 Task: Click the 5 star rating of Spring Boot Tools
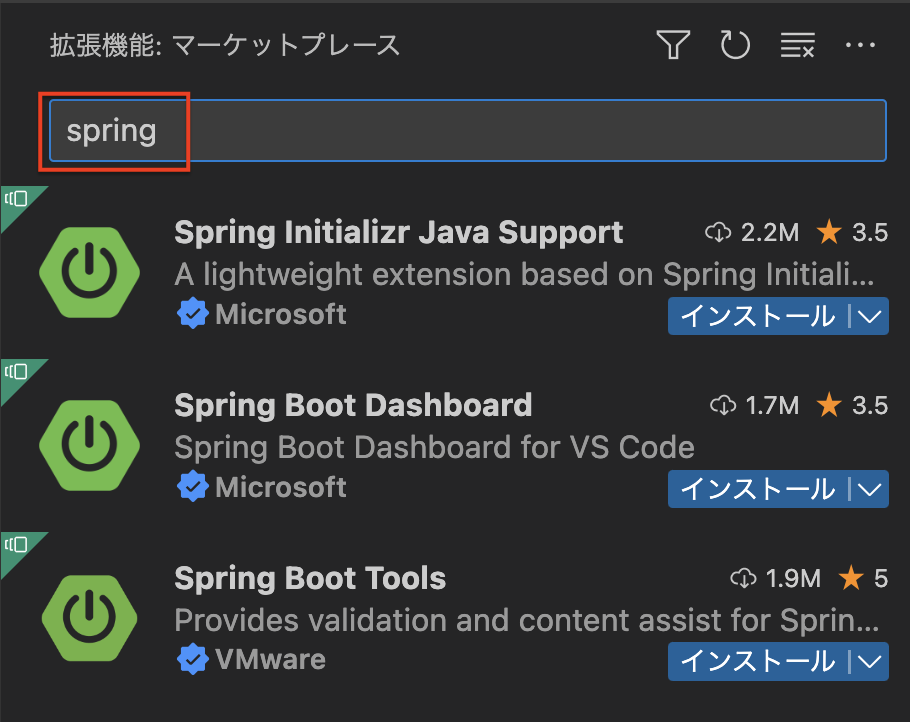[863, 578]
